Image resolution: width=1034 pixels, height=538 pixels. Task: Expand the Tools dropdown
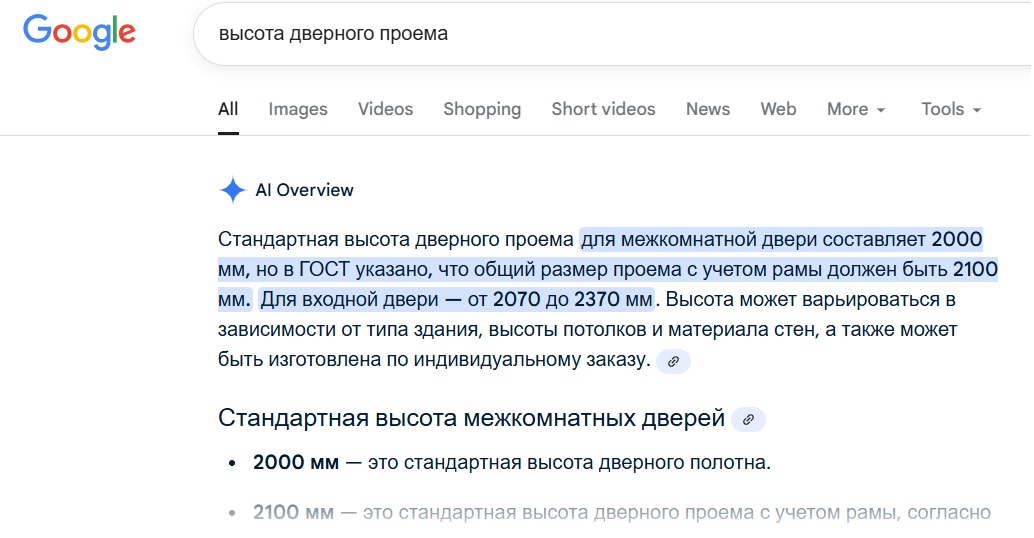[951, 109]
